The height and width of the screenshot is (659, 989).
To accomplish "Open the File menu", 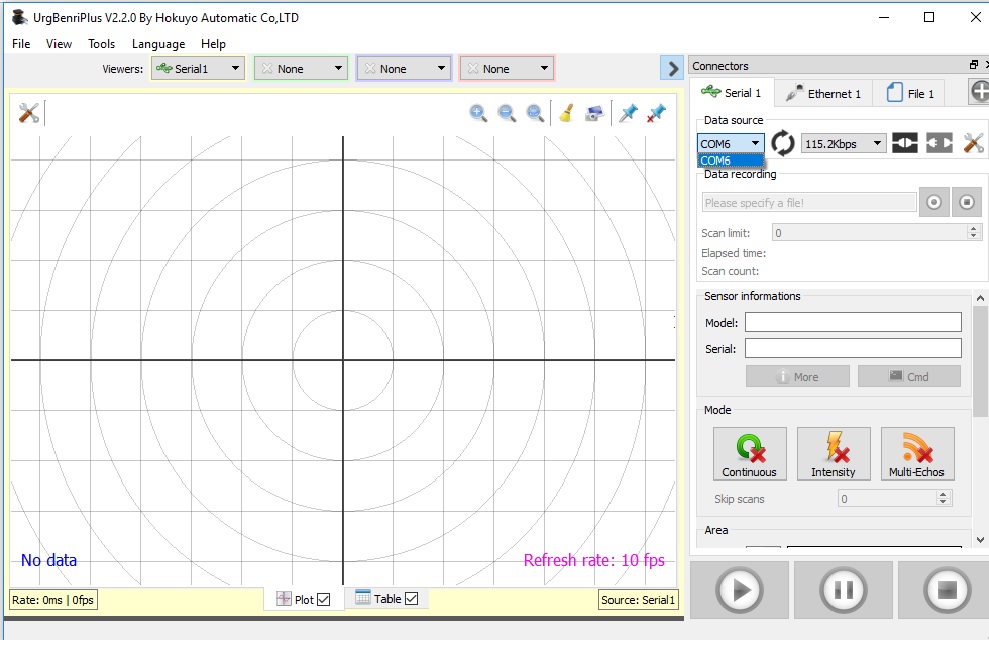I will [x=21, y=44].
